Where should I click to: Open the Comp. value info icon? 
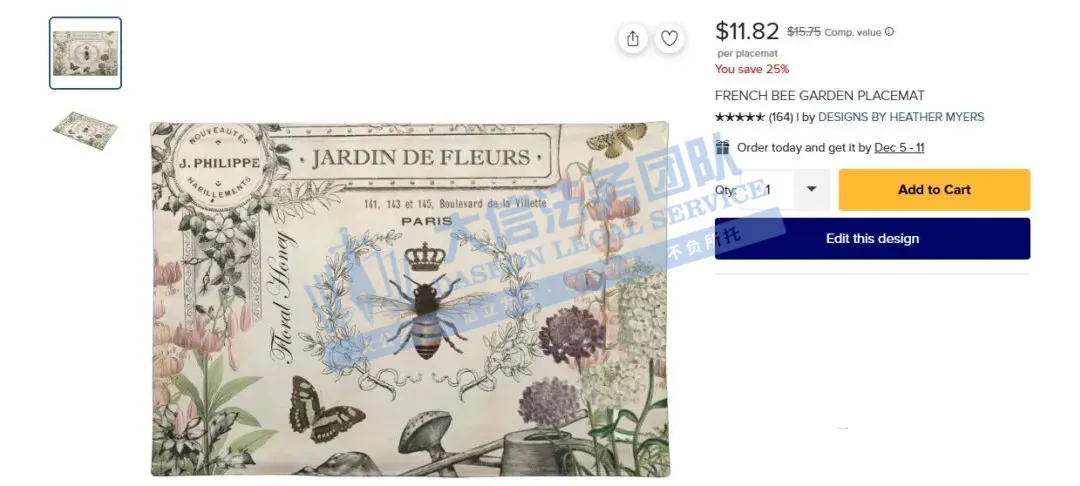(889, 32)
